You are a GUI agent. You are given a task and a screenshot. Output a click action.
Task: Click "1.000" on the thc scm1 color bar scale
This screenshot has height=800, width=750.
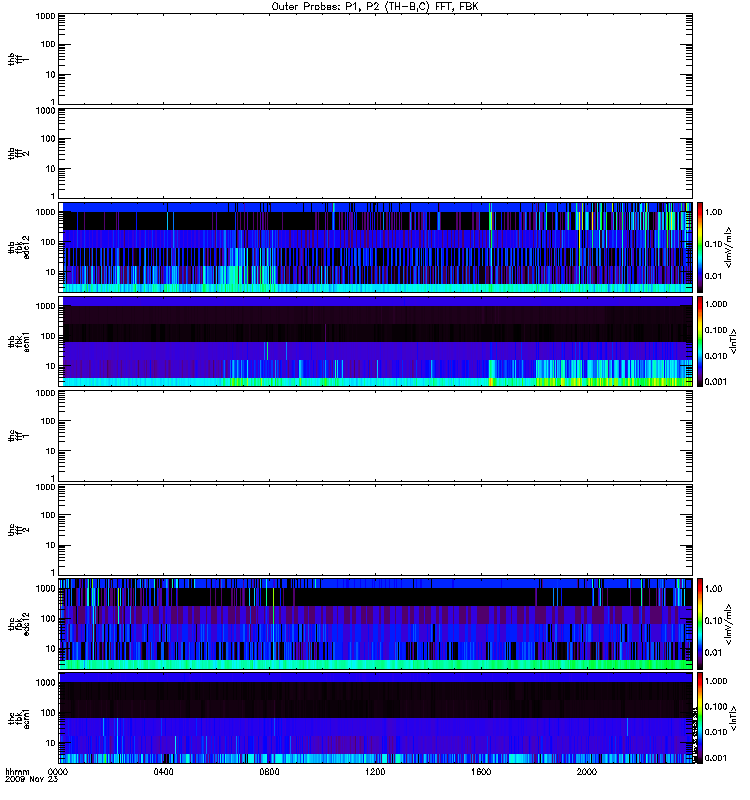716,681
